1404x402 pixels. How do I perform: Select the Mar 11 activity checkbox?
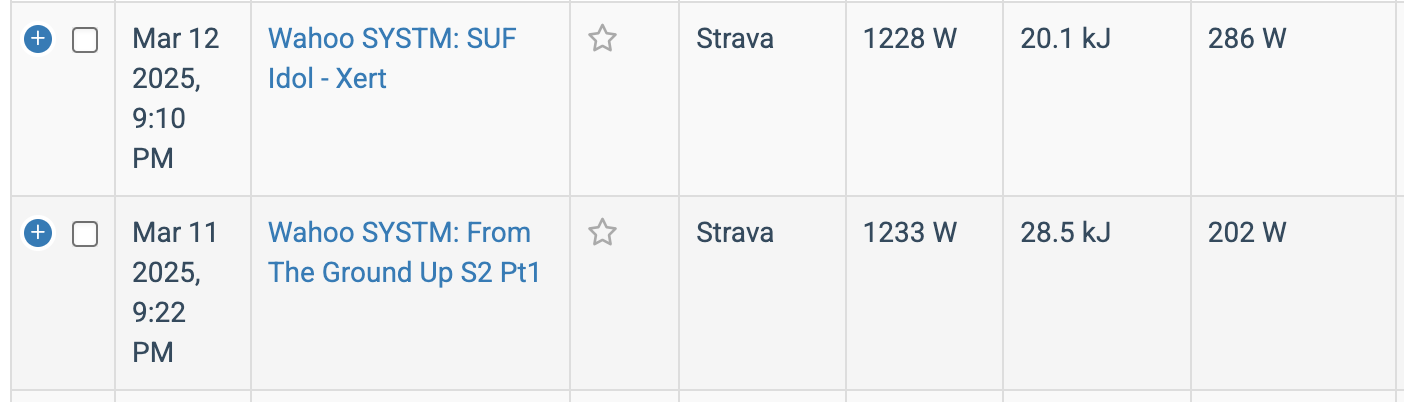[x=85, y=234]
